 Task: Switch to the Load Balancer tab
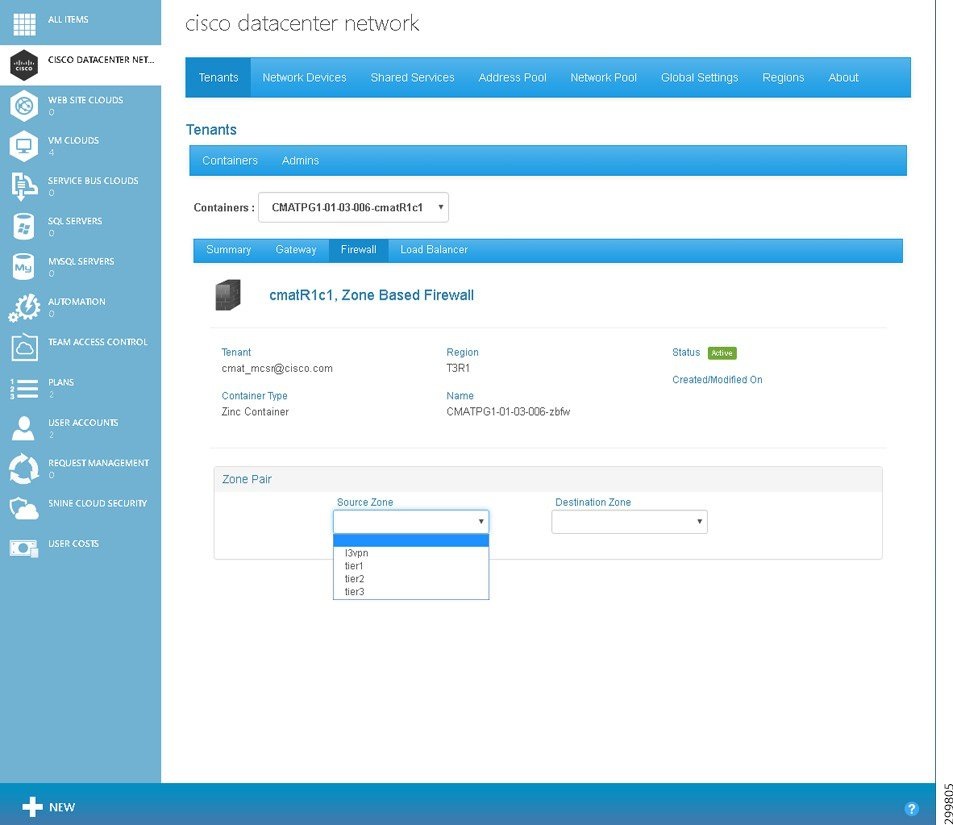433,249
